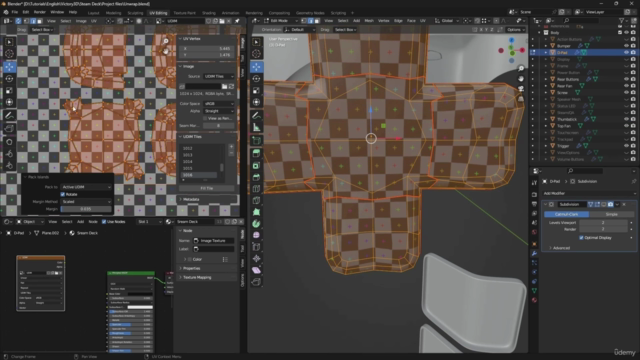Select UDIM tile 1016 in the tiles list

(x=200, y=175)
